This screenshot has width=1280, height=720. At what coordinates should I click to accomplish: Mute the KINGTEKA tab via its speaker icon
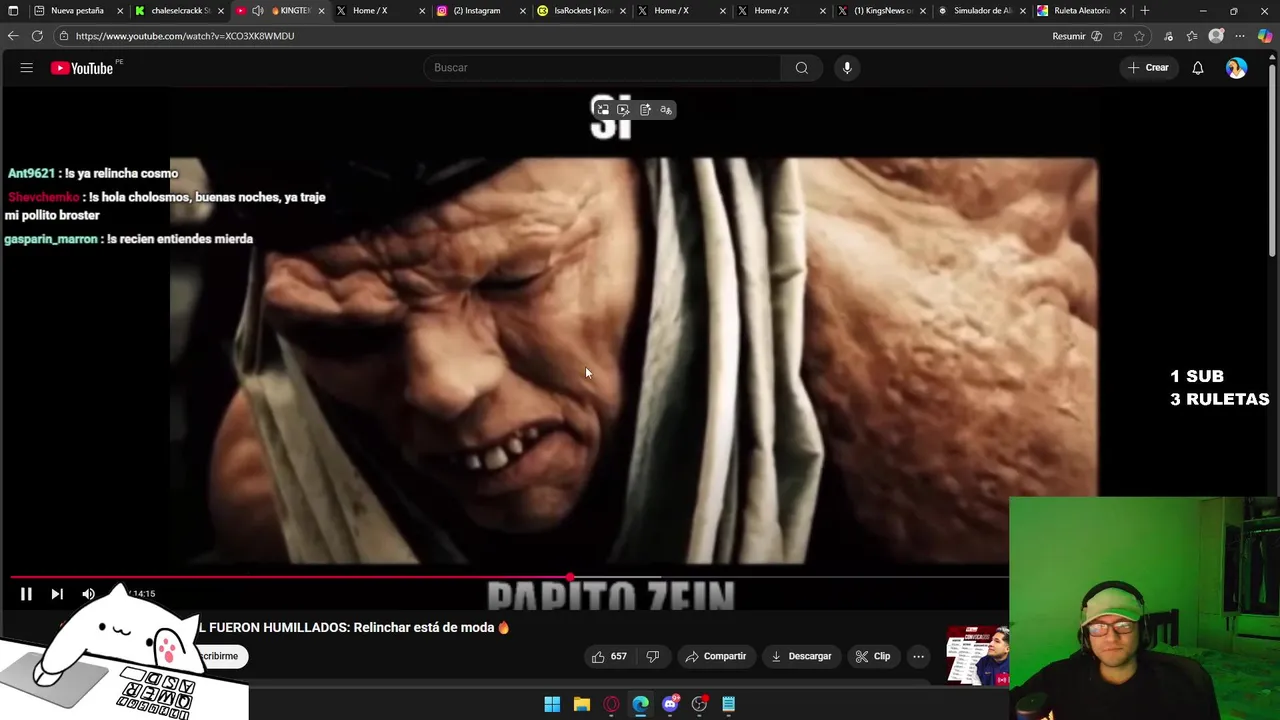coord(258,11)
